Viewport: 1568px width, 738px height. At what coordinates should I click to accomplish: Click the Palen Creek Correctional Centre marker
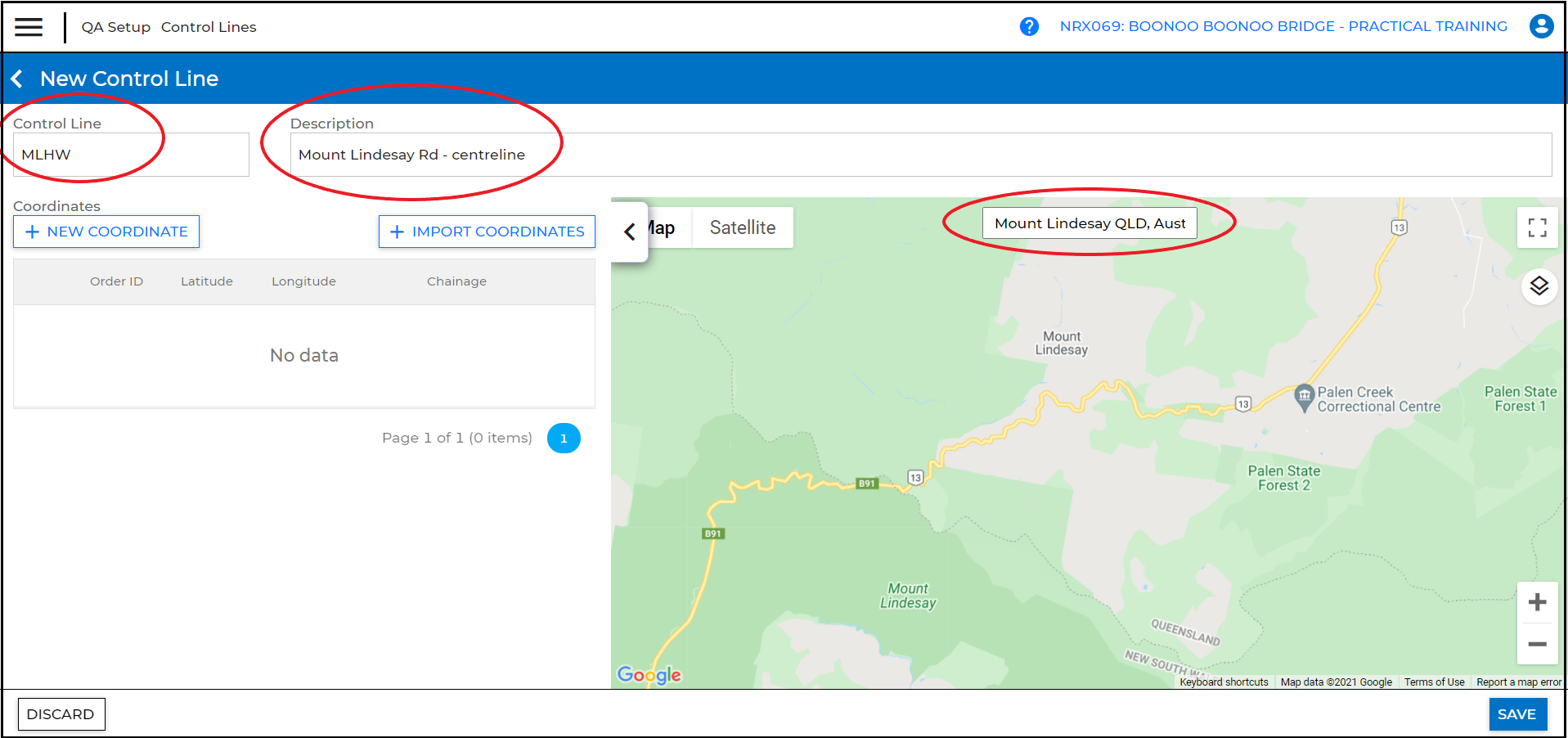point(1304,398)
